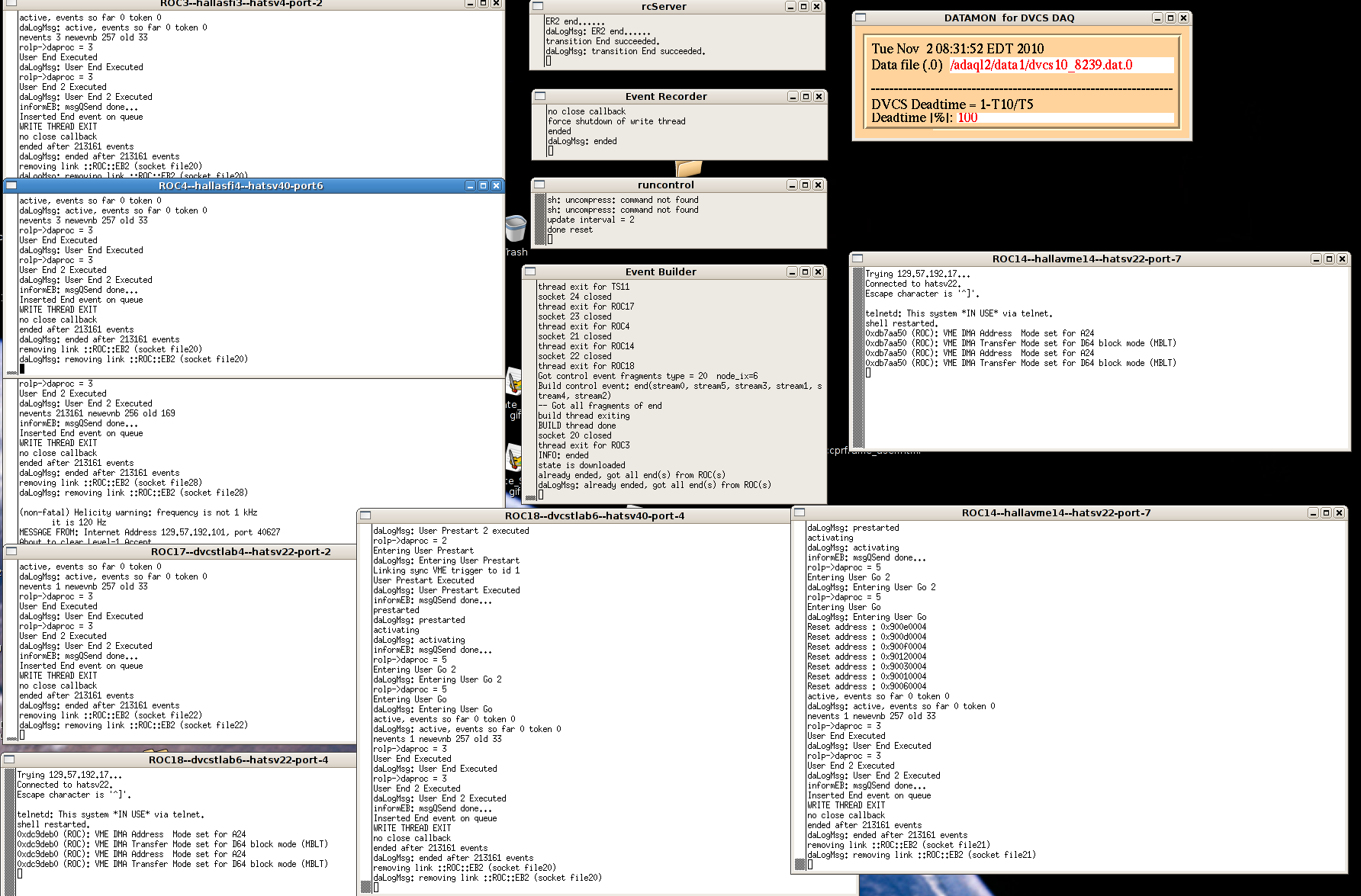Image resolution: width=1361 pixels, height=896 pixels.
Task: Click the runcontrol terminal scrollbar
Action: coord(540,220)
